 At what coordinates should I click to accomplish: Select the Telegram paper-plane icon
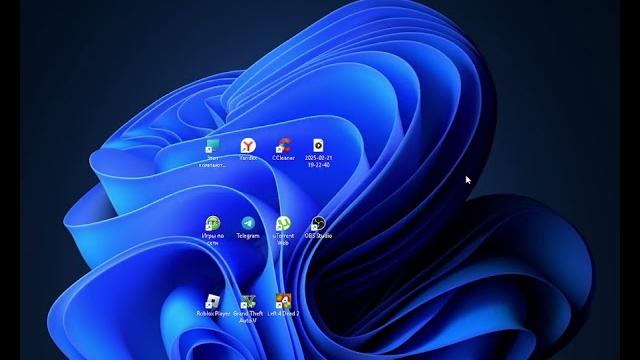click(248, 223)
